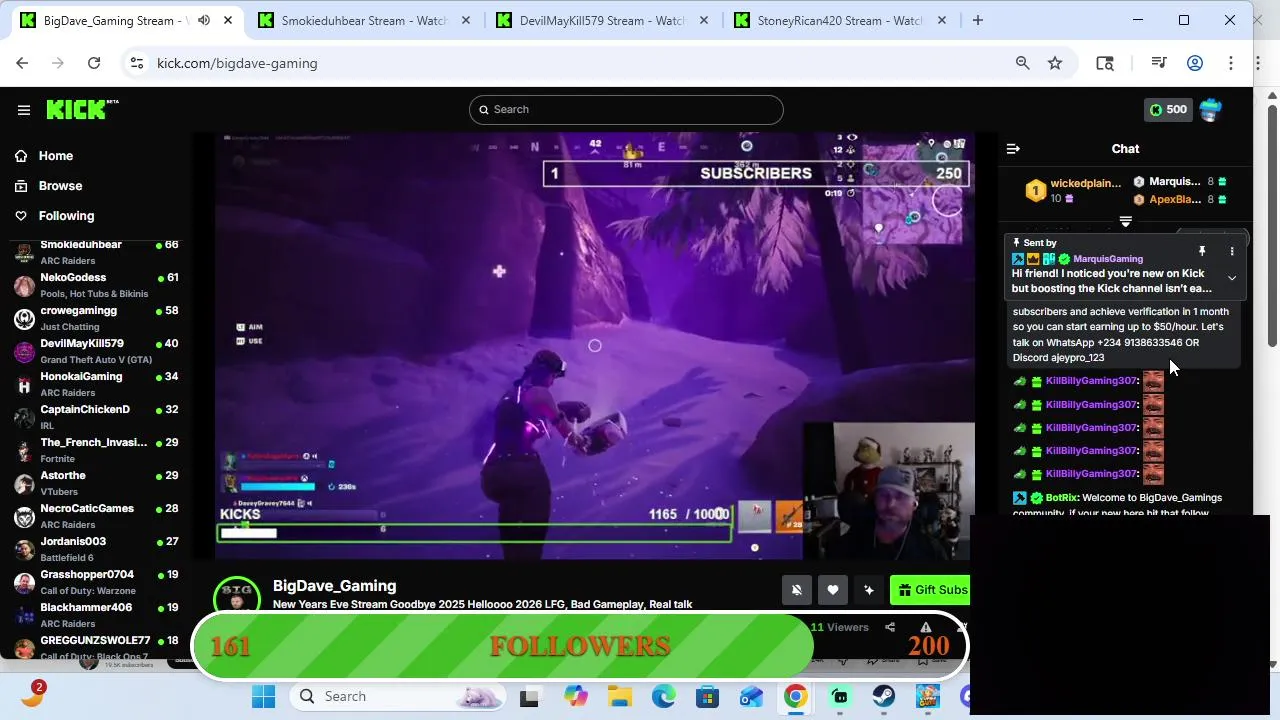This screenshot has width=1280, height=720.
Task: Open a new browser tab
Action: (977, 20)
